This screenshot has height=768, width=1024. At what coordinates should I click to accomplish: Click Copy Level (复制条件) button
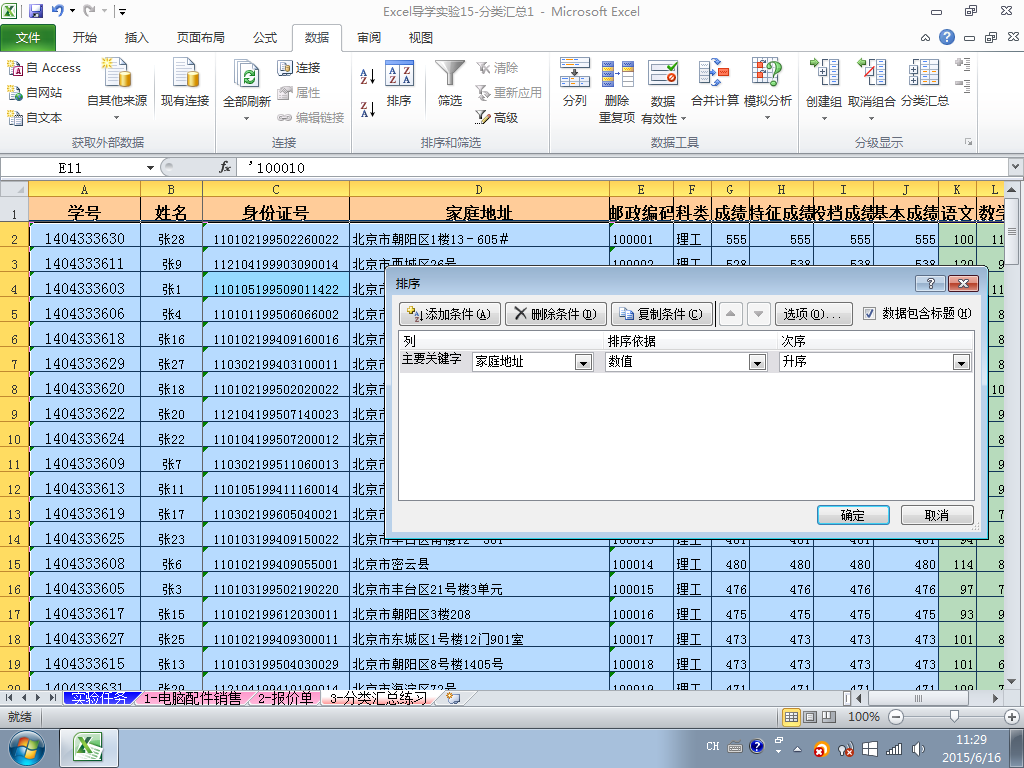pyautogui.click(x=662, y=314)
